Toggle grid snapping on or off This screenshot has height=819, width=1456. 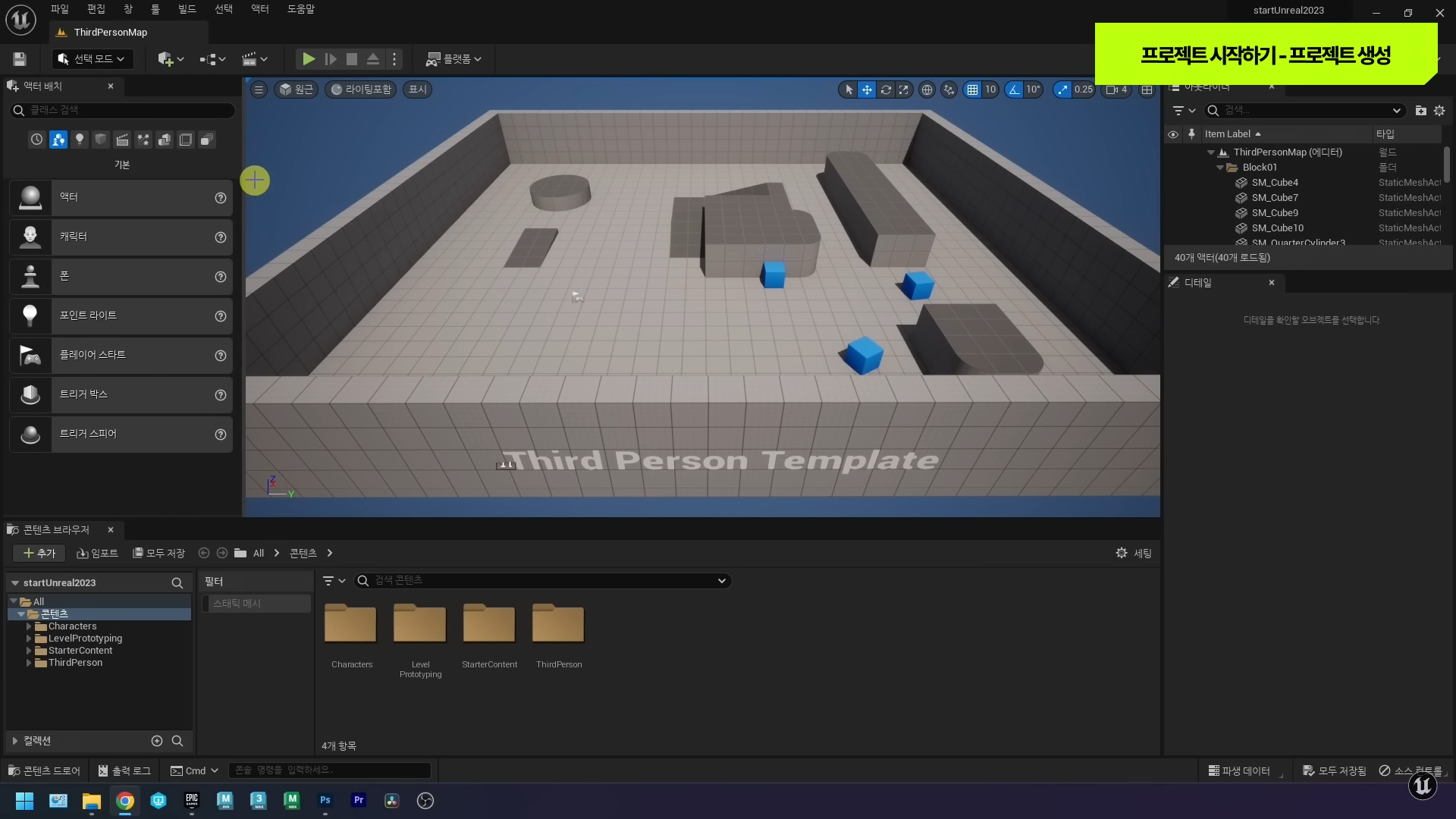[x=972, y=89]
